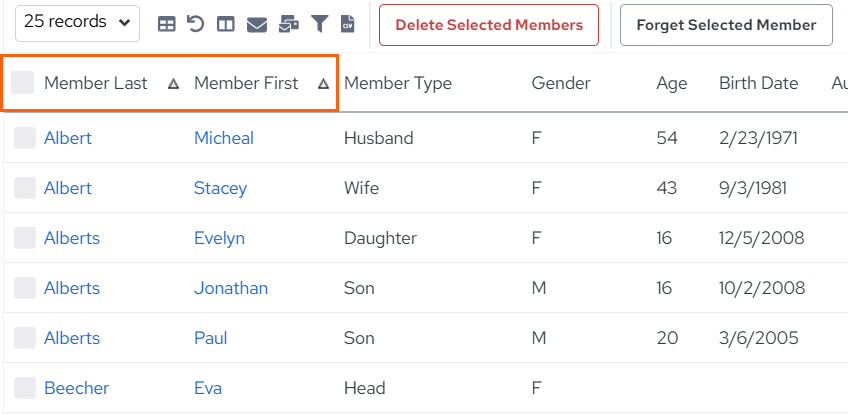Open the columns layout icon
The width and height of the screenshot is (848, 415).
[x=226, y=24]
